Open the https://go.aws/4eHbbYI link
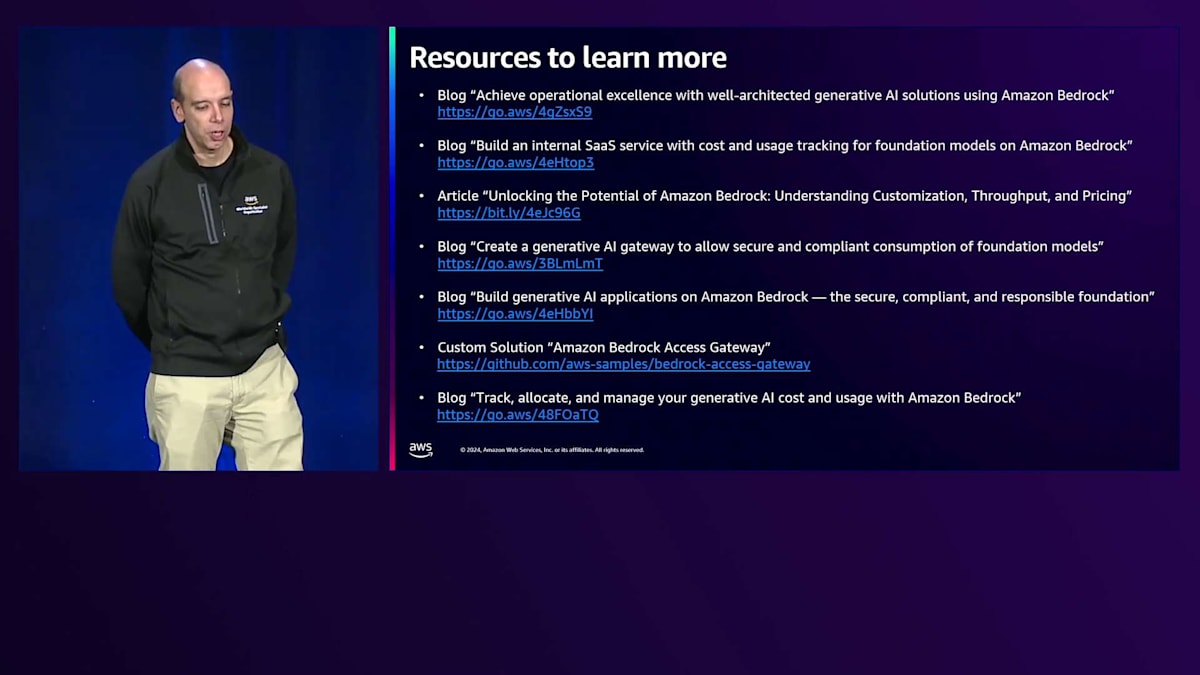The image size is (1200, 675). coord(515,314)
